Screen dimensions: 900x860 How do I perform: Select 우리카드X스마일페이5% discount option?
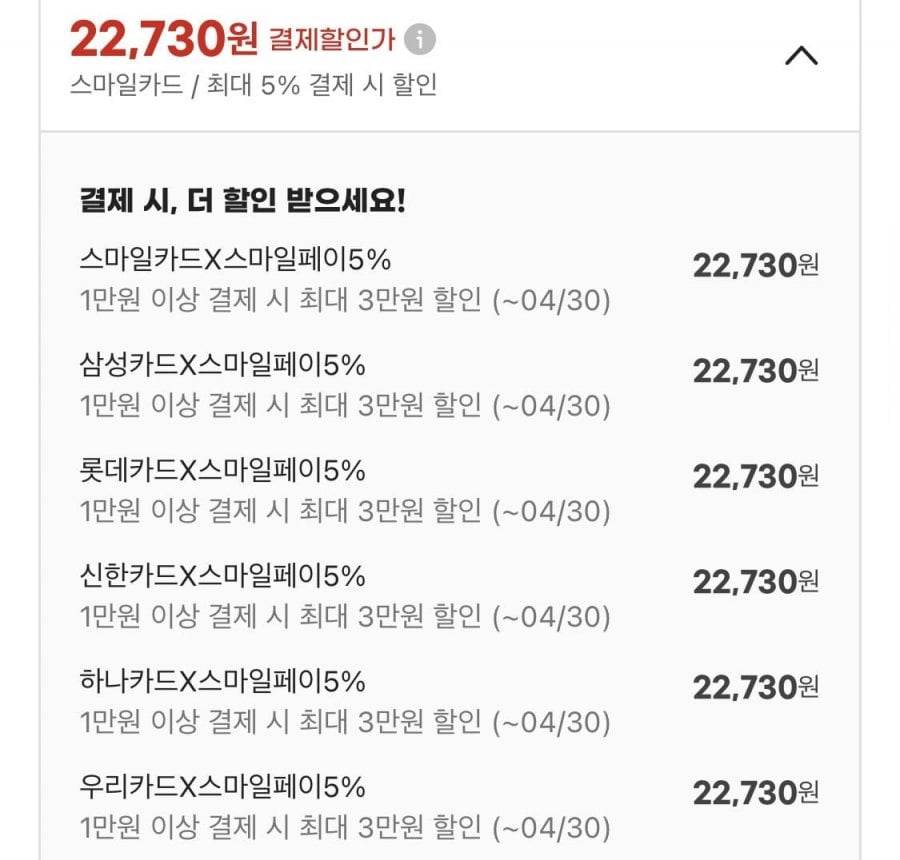pyautogui.click(x=222, y=787)
